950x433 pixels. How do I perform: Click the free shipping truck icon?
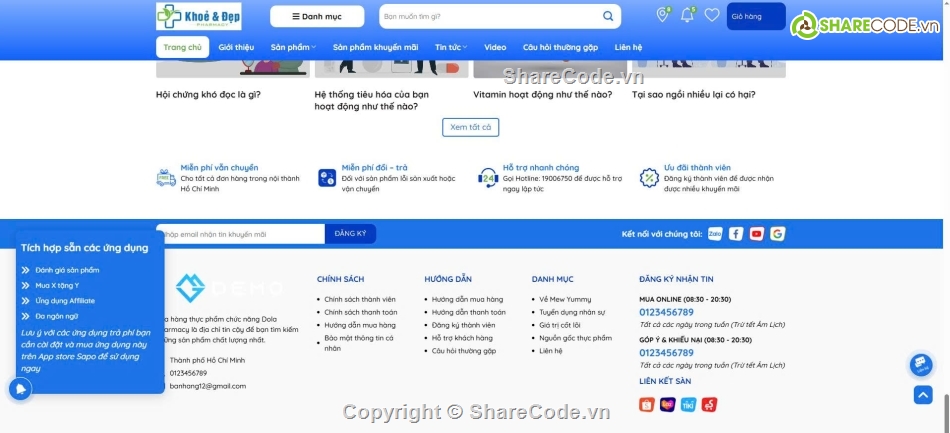point(166,178)
